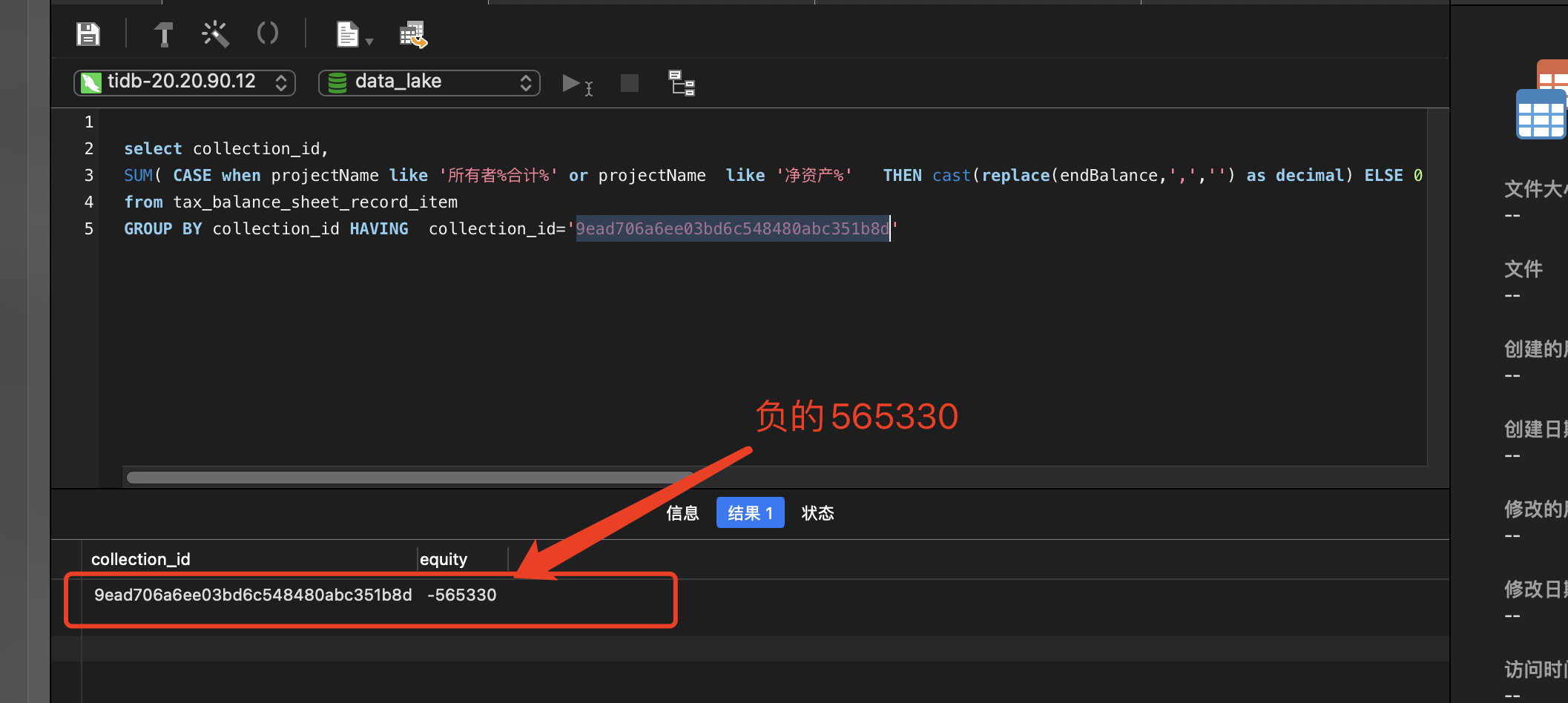Click line number 5 in the gutter

(89, 228)
